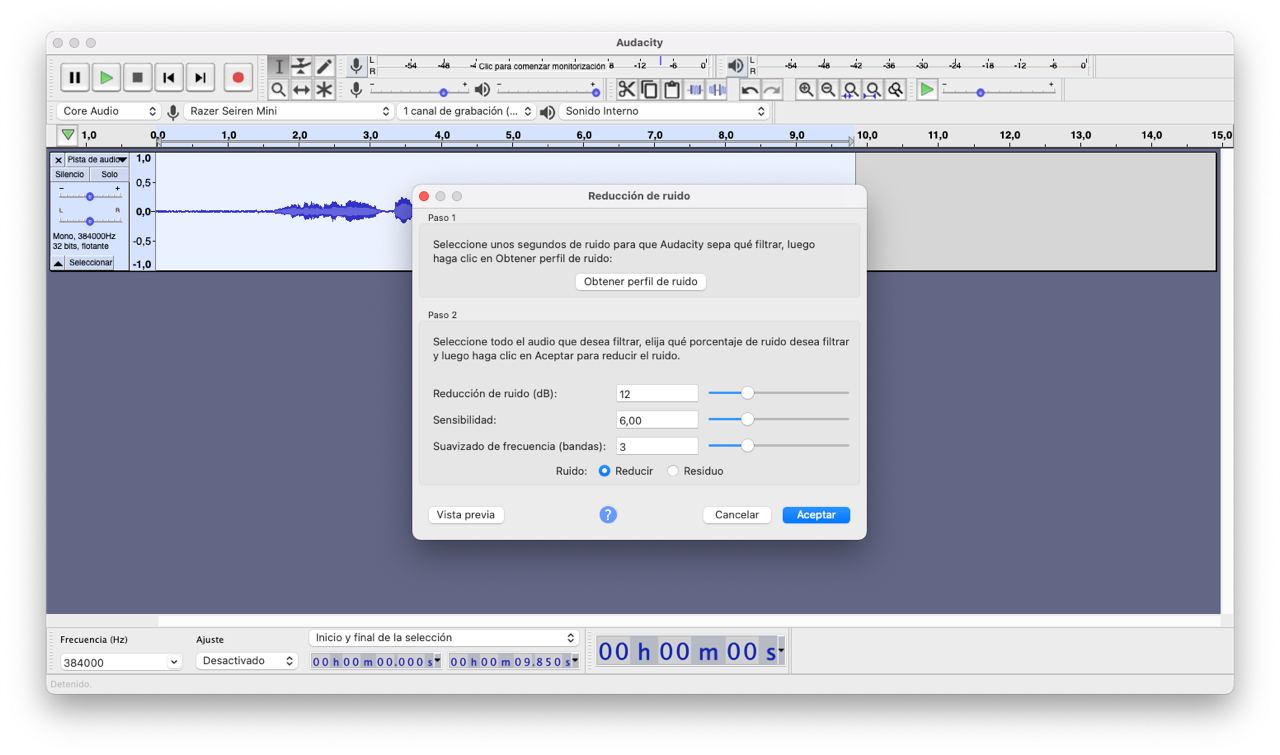Click the recording meter microphone icon
1280x755 pixels.
[x=356, y=66]
